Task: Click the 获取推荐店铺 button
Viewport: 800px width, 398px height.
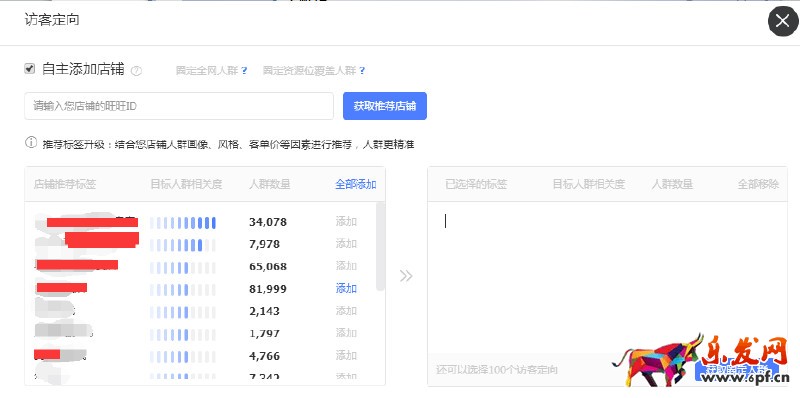Action: tap(385, 106)
